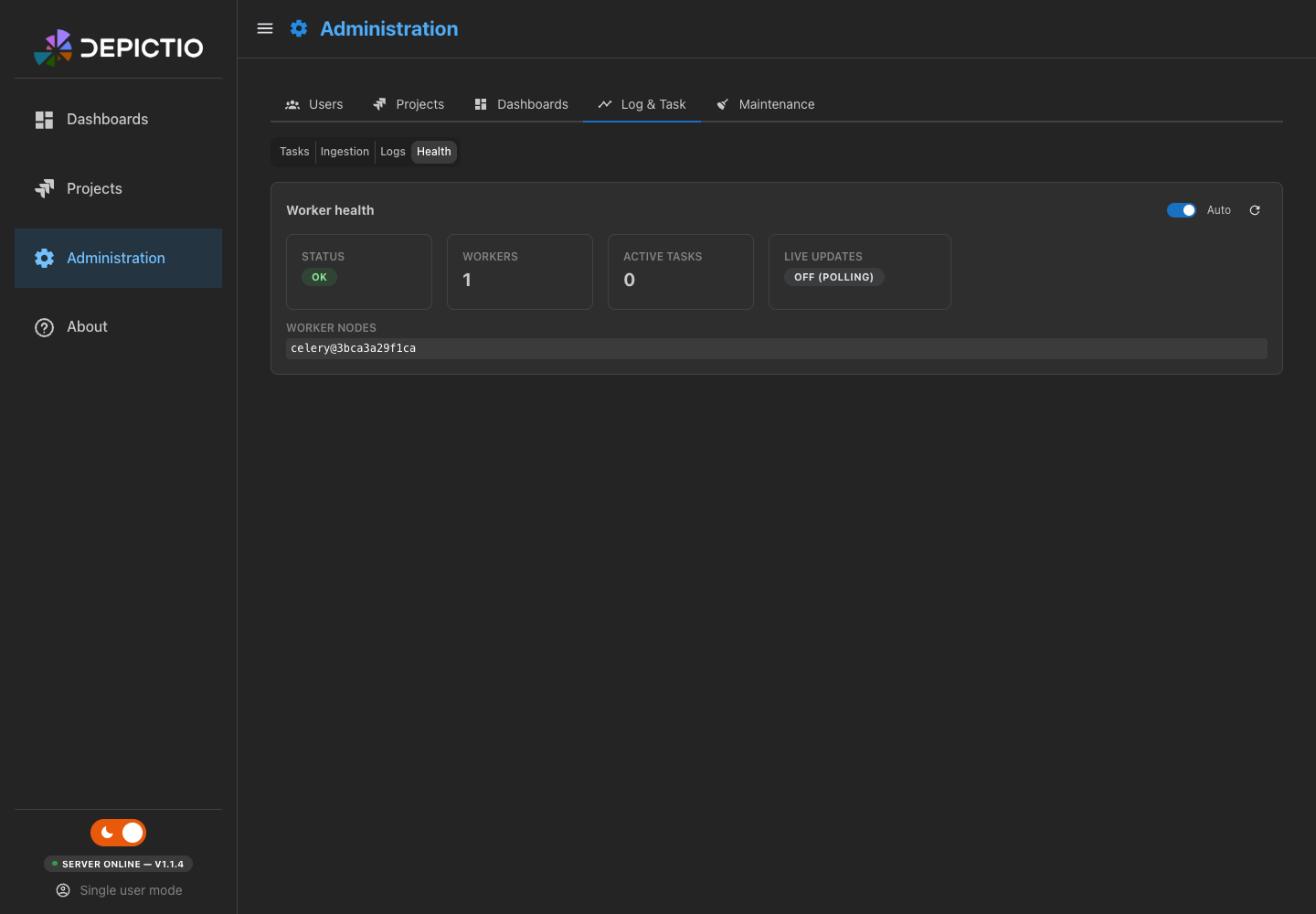
Task: Open the Users tab
Action: tap(314, 104)
